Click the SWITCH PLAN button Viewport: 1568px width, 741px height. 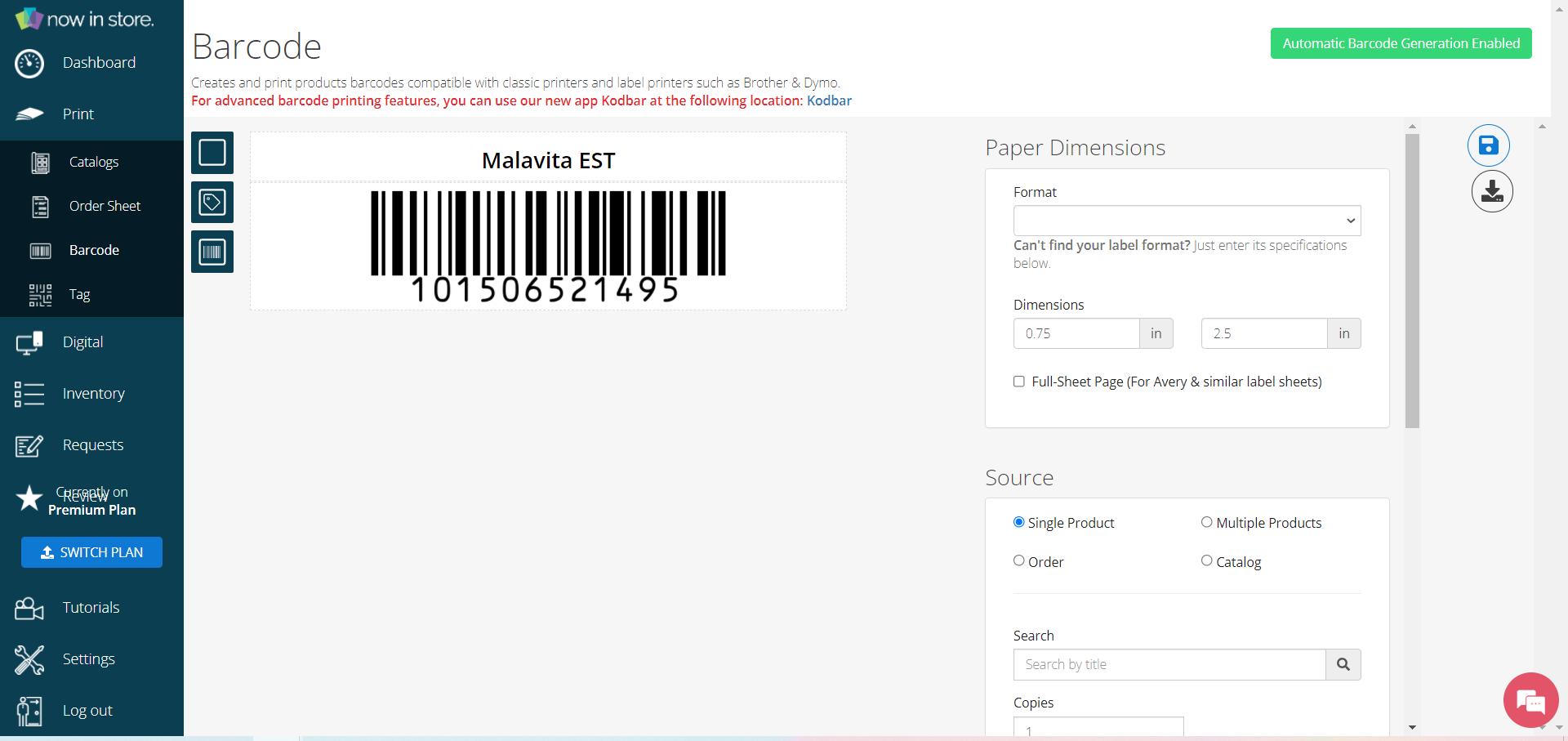(91, 552)
